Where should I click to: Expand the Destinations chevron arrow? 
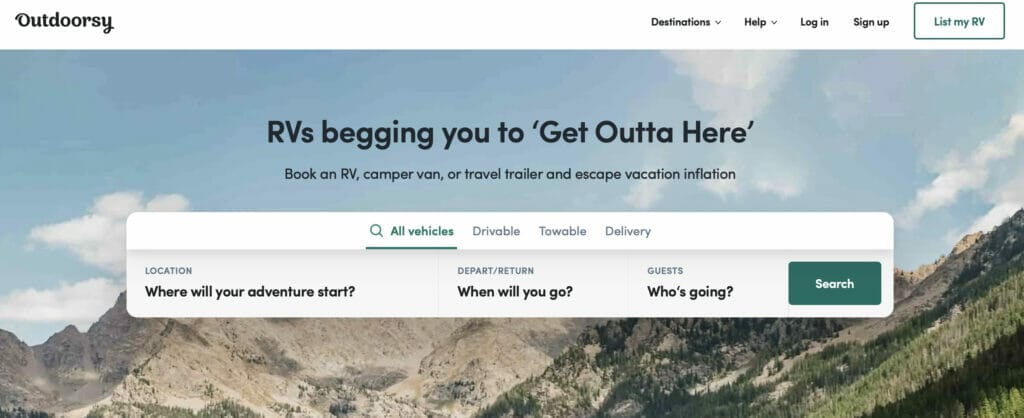click(x=718, y=22)
